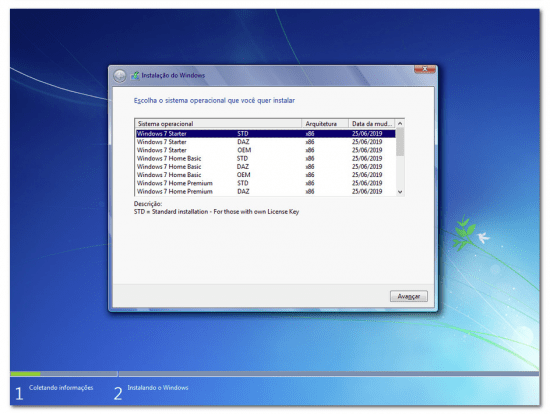Click the x86 cell of Starter OEM row

310,150
